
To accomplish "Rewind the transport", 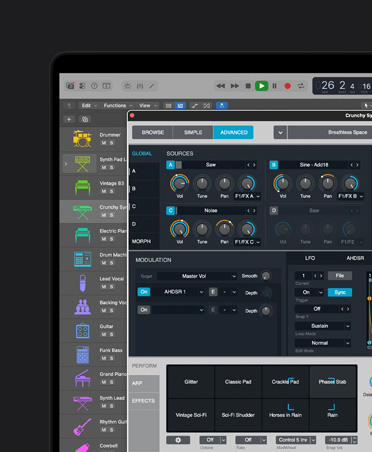I will (221, 86).
